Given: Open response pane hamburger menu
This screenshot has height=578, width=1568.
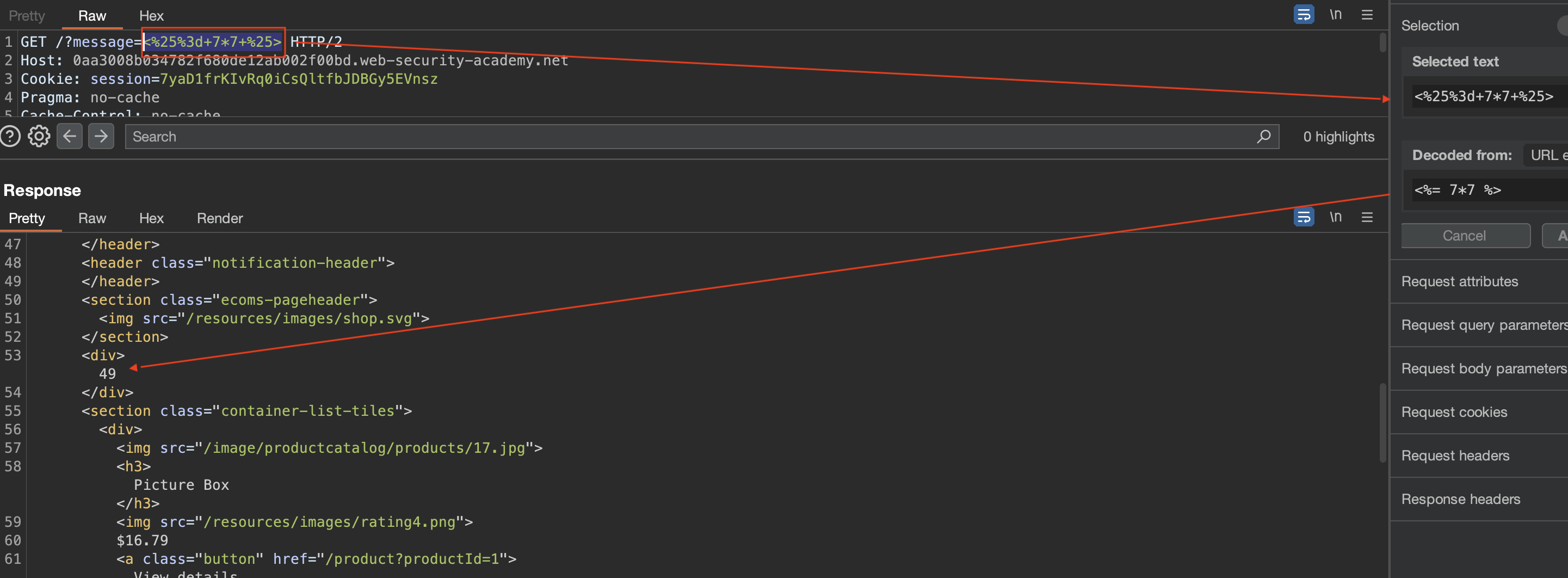Looking at the screenshot, I should (x=1367, y=218).
